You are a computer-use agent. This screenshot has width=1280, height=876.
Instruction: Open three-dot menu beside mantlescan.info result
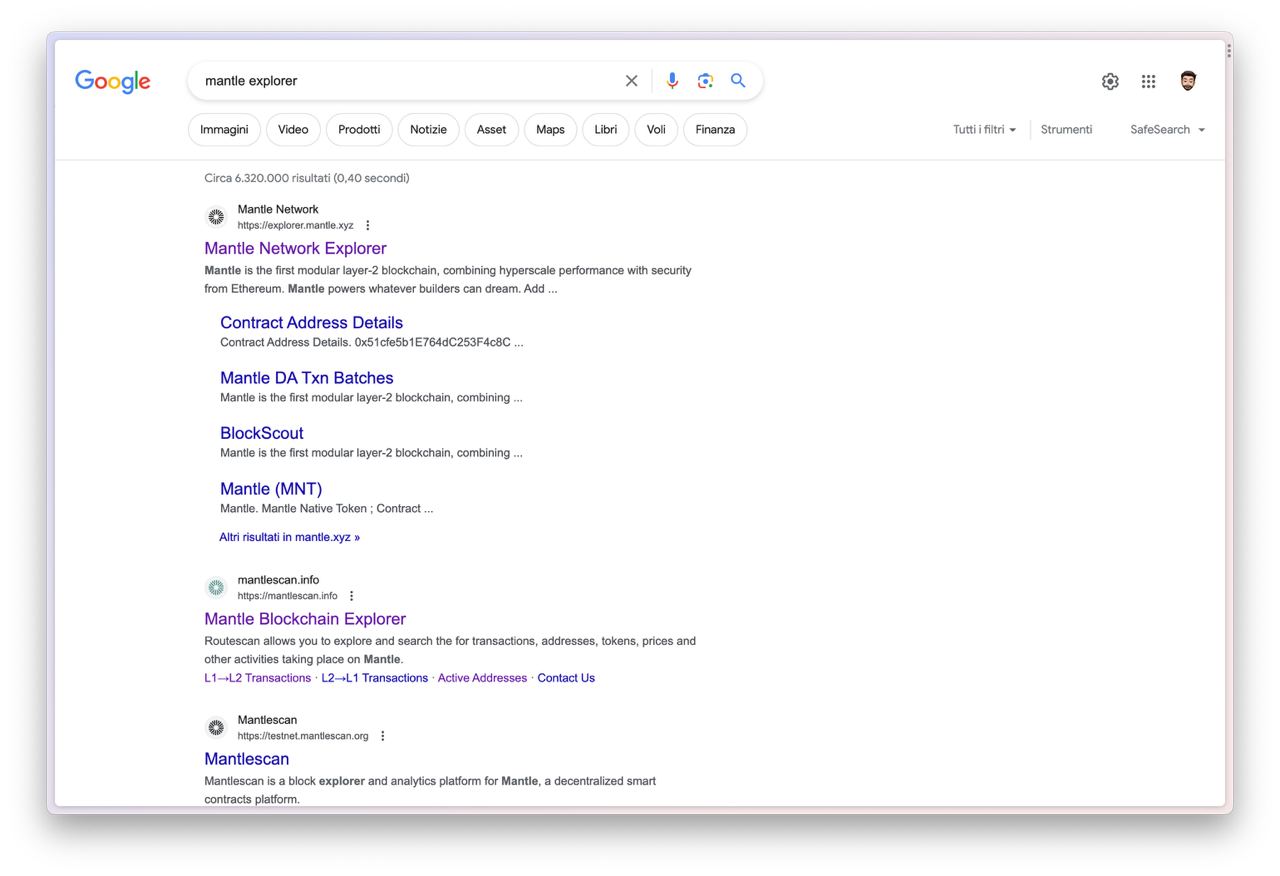[x=351, y=596]
